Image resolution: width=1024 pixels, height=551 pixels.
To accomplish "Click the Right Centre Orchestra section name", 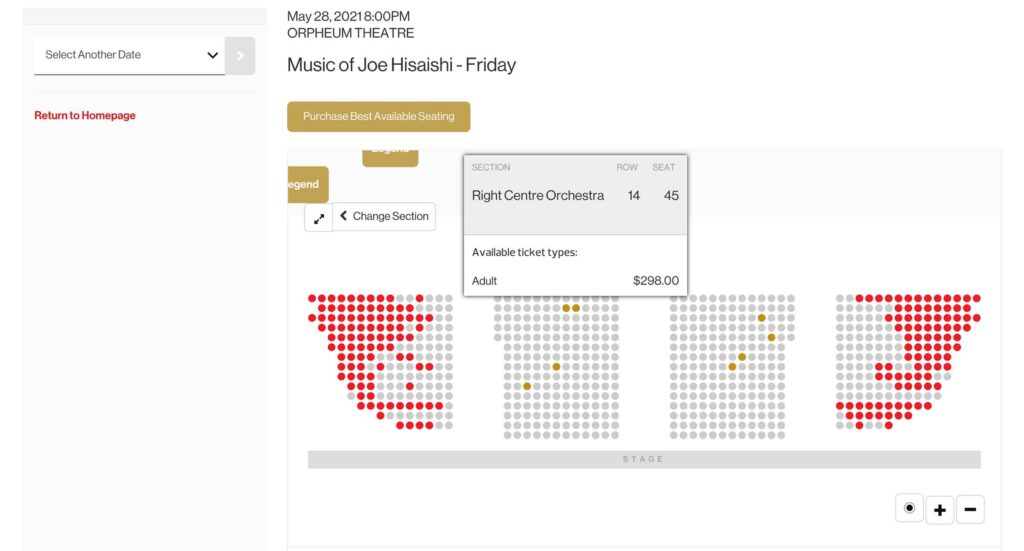I will click(x=538, y=196).
